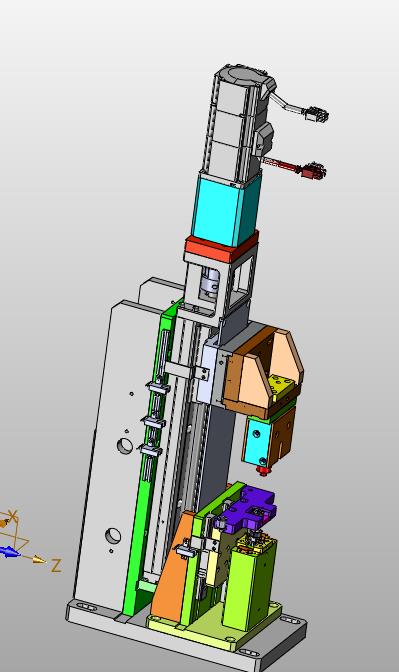
Task: Select the yellow block inside the peach bracket
Action: (x=281, y=385)
